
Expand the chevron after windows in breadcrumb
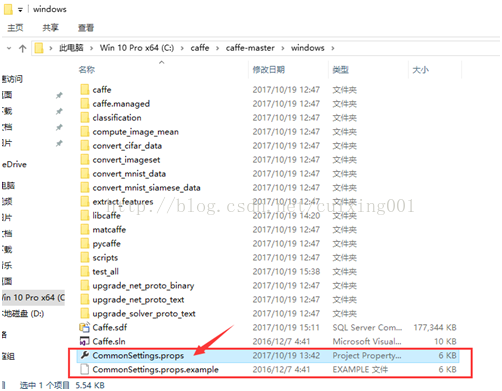(333, 48)
